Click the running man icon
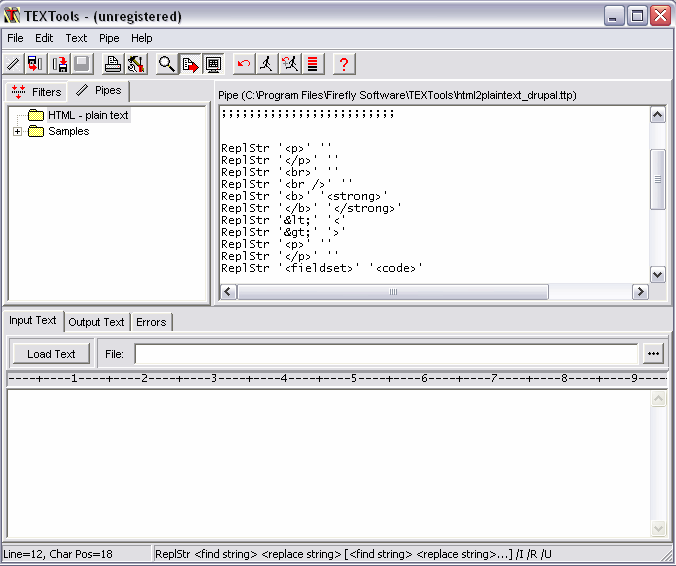The height and width of the screenshot is (566, 676). tap(266, 64)
